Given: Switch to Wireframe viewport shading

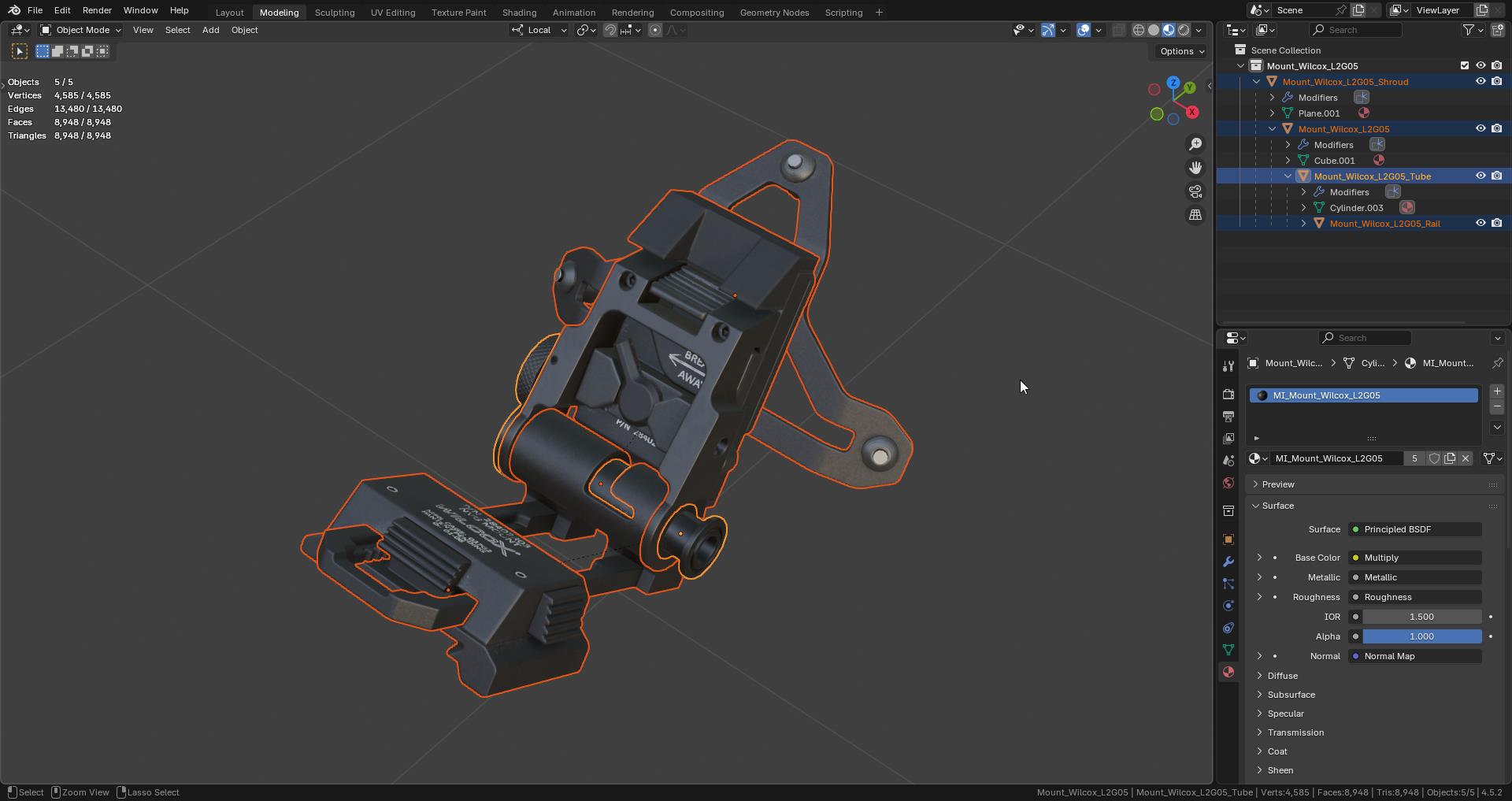Looking at the screenshot, I should point(1139,30).
